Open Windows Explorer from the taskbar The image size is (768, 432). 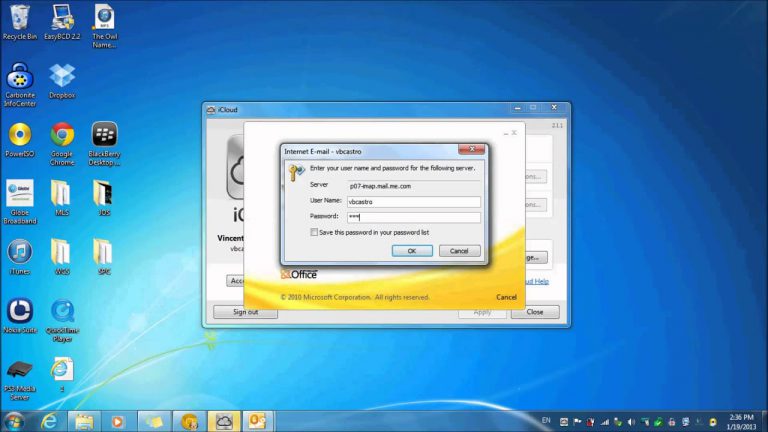[84, 421]
